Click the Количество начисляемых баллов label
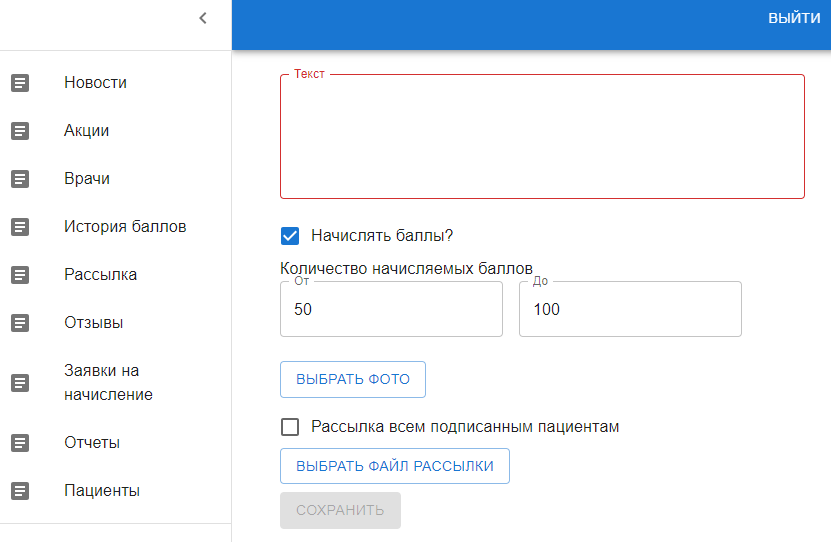Viewport: 831px width, 542px height. [406, 269]
